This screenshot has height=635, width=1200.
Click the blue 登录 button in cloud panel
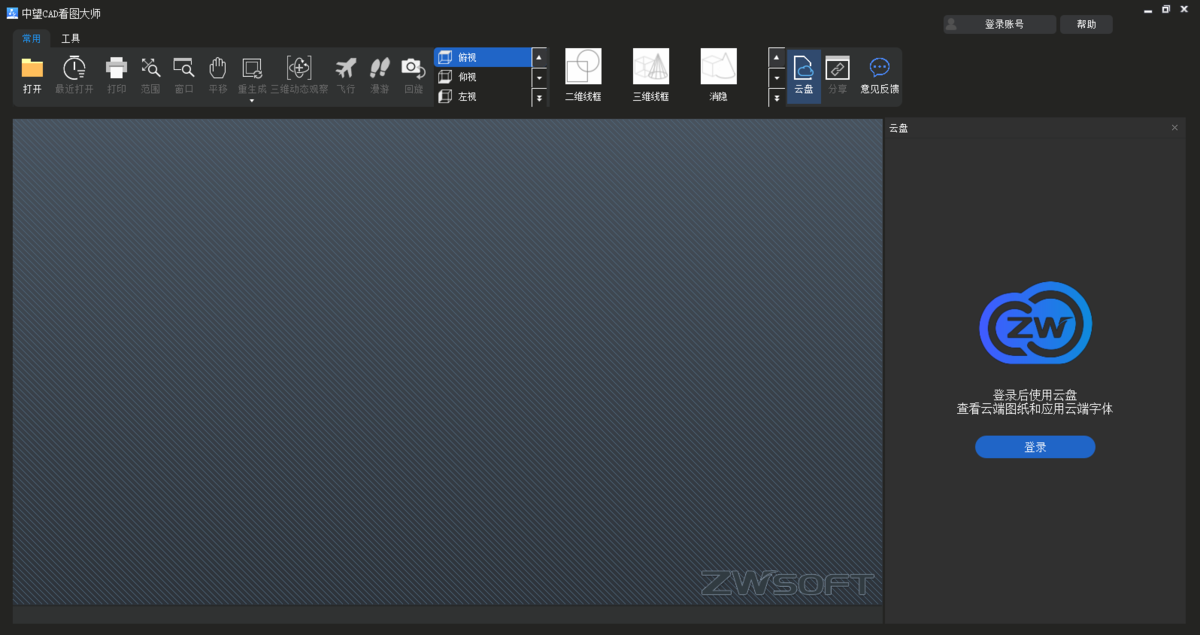click(1035, 447)
